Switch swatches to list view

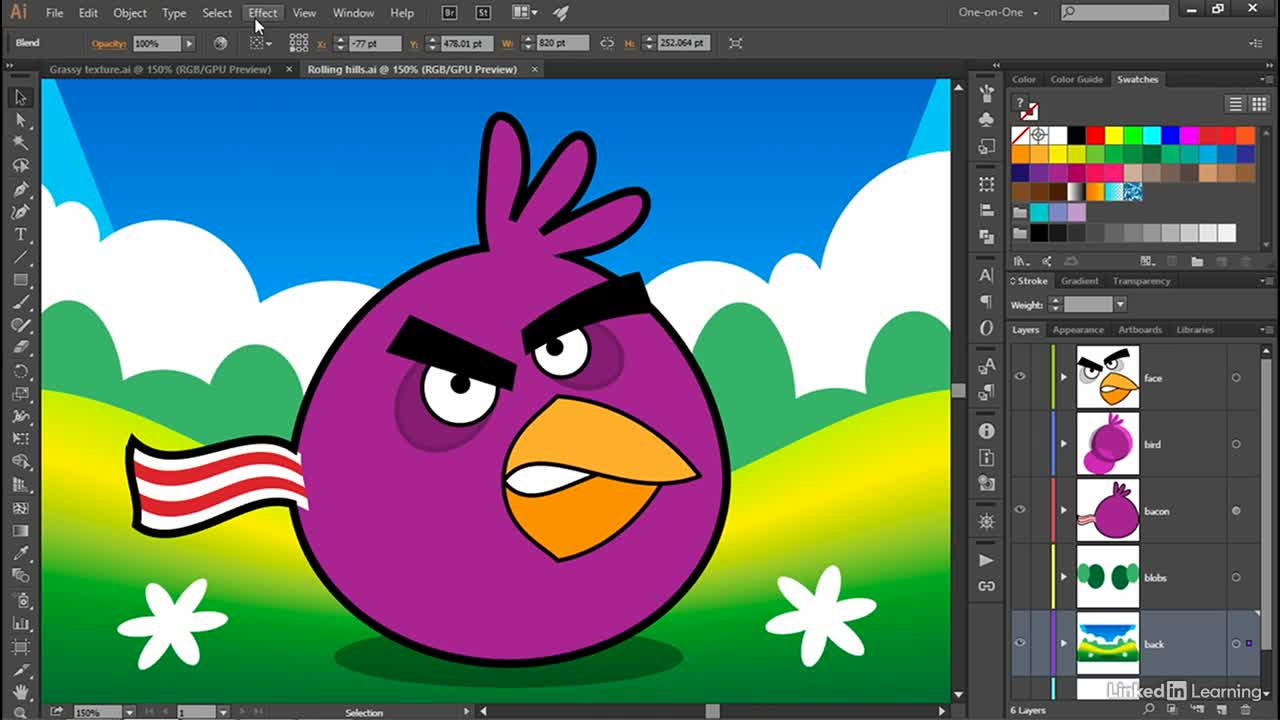pos(1235,104)
